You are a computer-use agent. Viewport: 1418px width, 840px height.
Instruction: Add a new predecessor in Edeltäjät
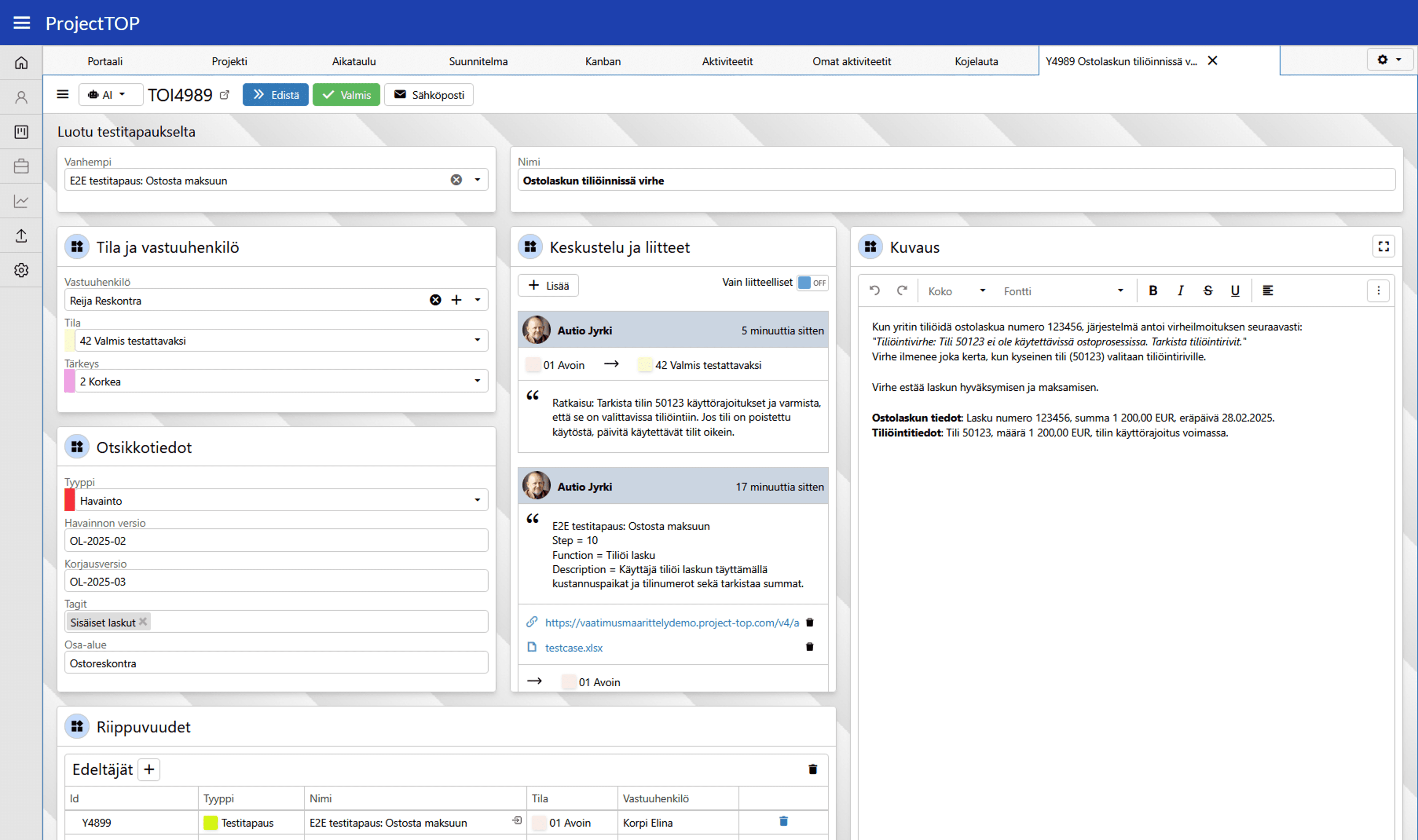point(149,769)
